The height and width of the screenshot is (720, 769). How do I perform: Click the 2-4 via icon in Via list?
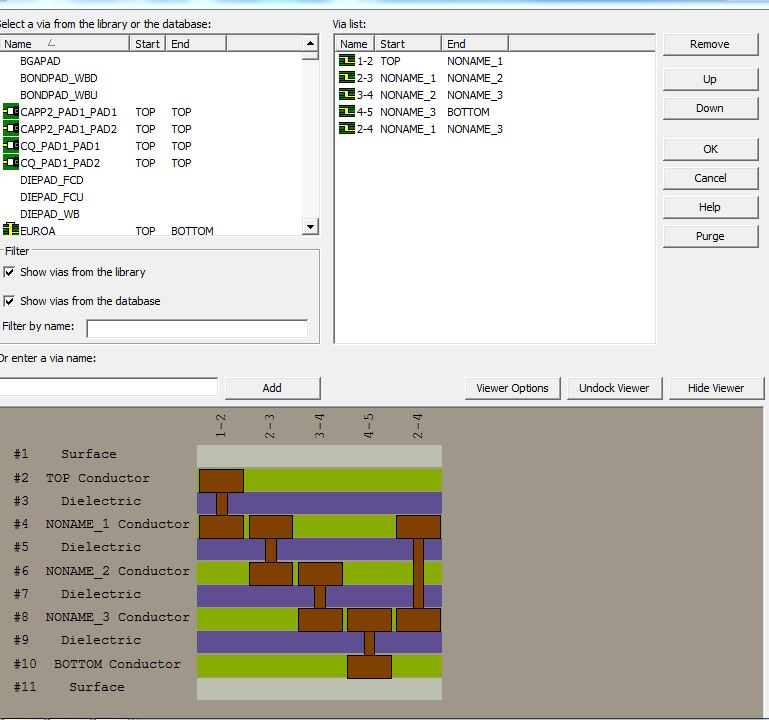[347, 129]
